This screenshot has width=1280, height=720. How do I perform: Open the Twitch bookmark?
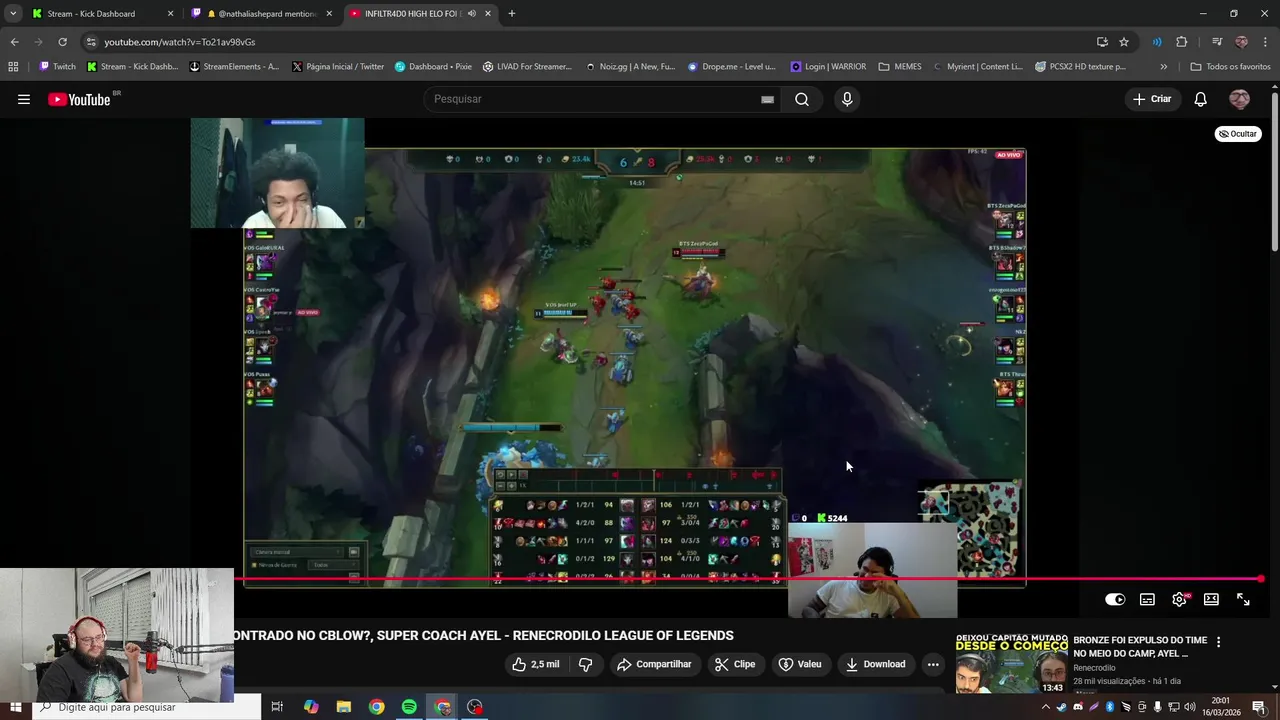coord(57,67)
